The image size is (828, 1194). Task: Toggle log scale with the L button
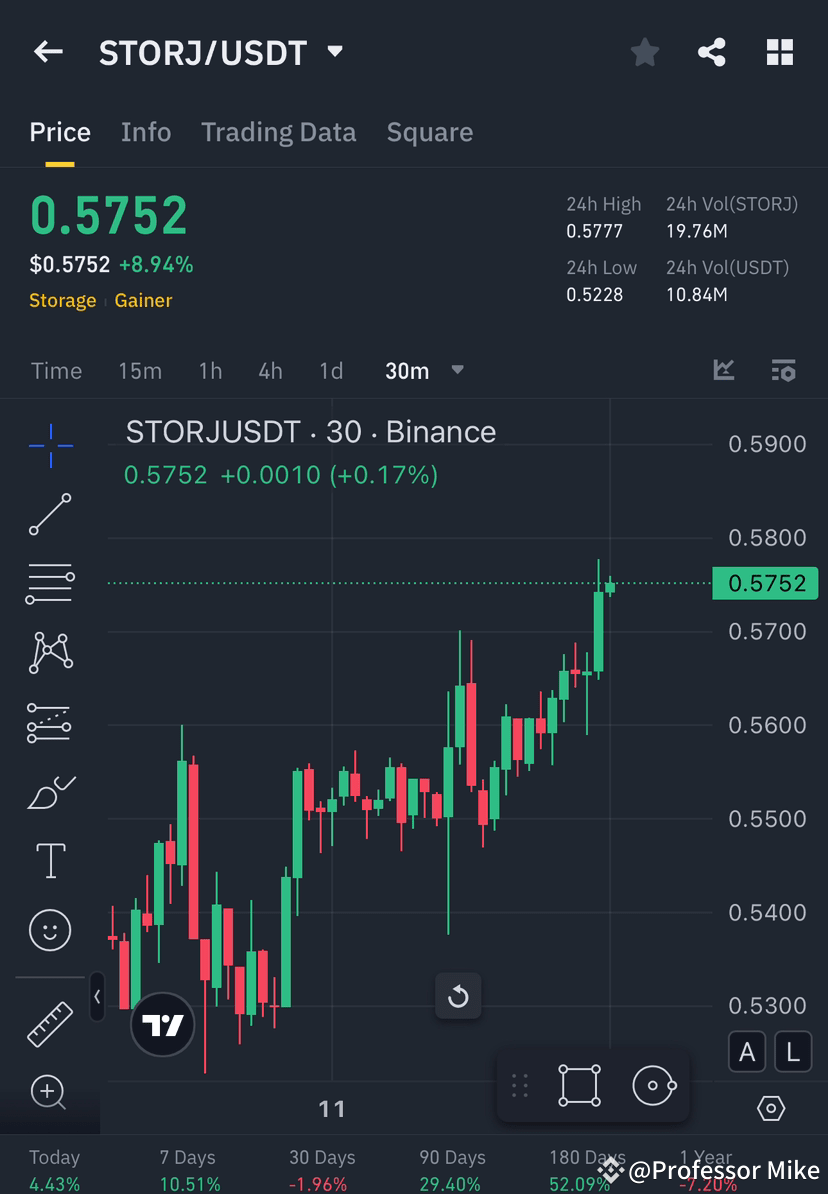click(791, 1052)
